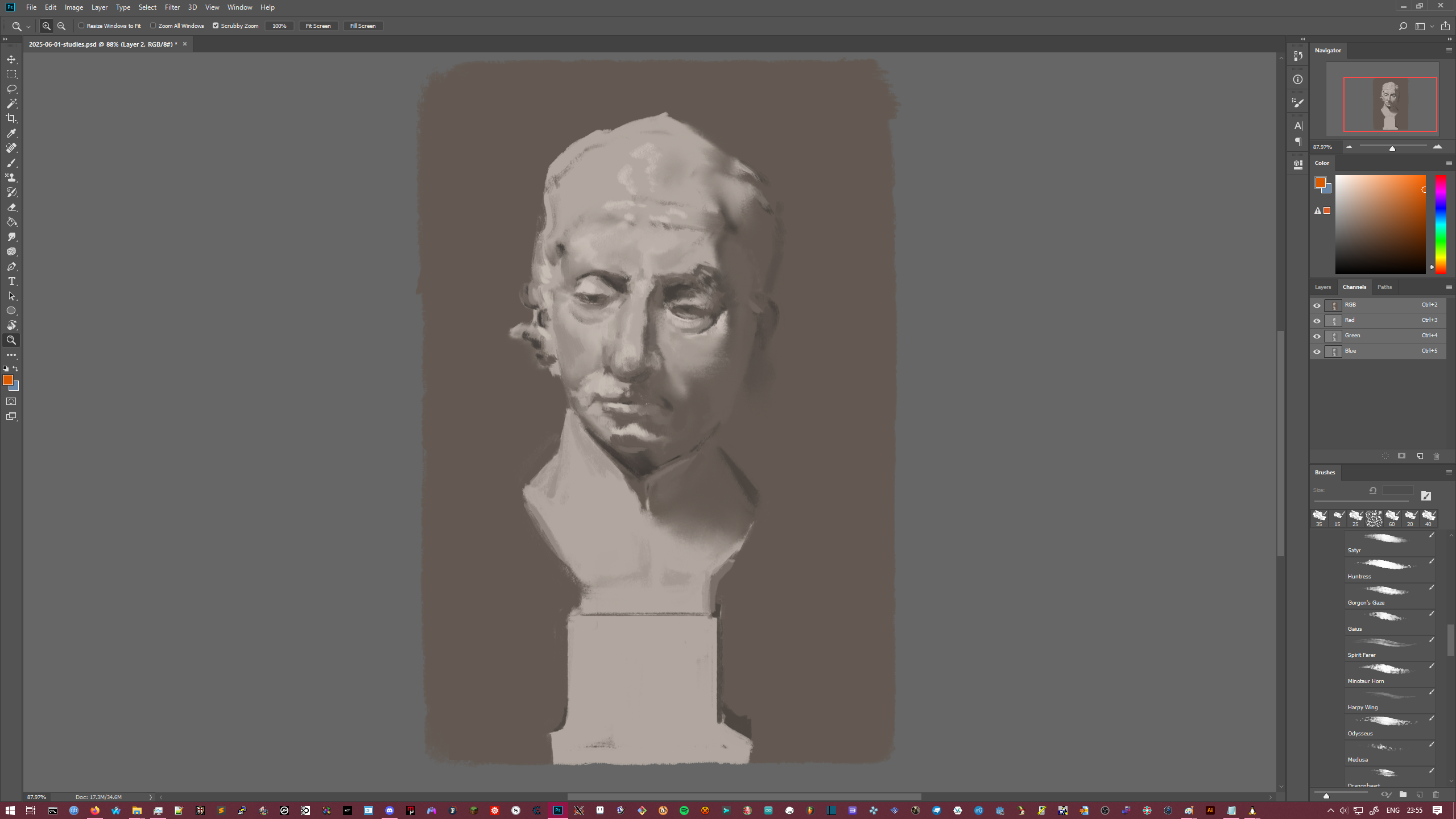Hide the RGB channel

pyautogui.click(x=1317, y=305)
